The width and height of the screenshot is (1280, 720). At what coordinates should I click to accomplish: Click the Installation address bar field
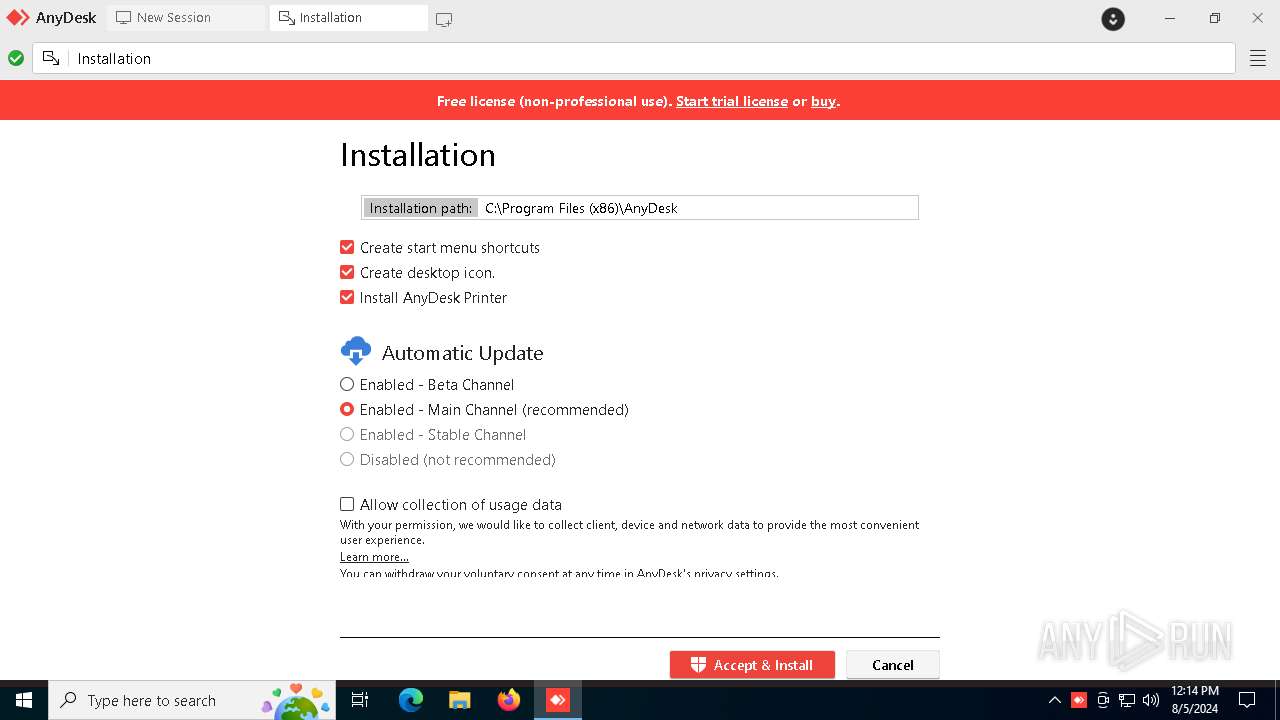click(634, 58)
